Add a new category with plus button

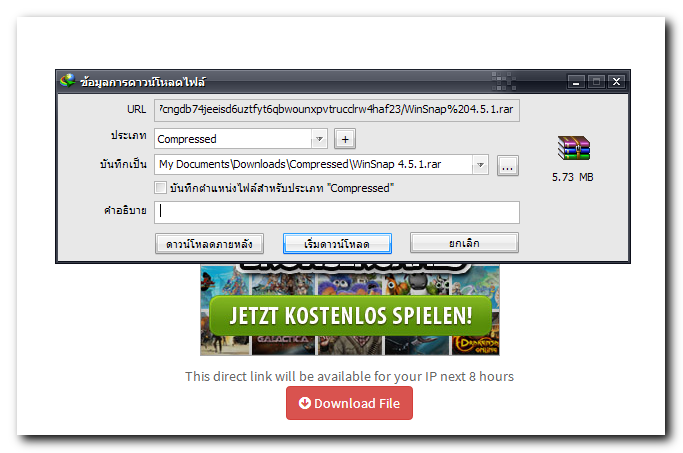click(345, 139)
